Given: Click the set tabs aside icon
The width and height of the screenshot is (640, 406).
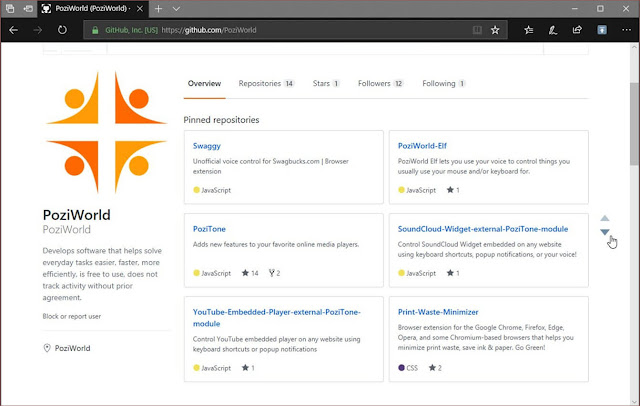Looking at the screenshot, I should 28,8.
